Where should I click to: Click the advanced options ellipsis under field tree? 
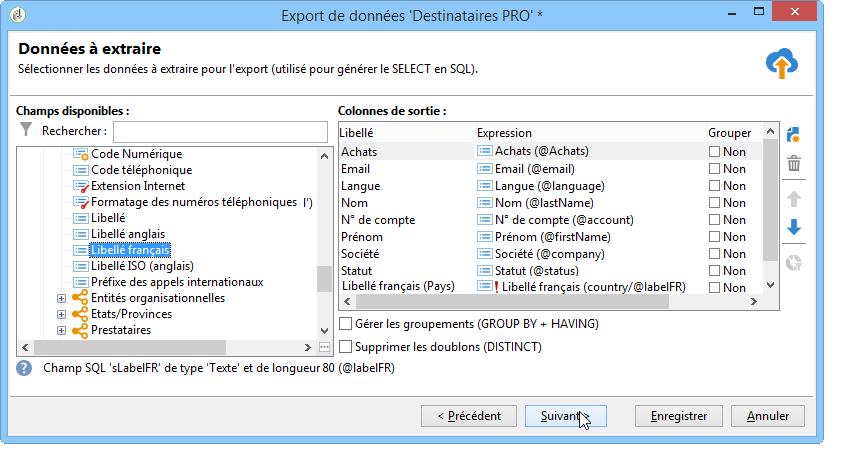[324, 347]
